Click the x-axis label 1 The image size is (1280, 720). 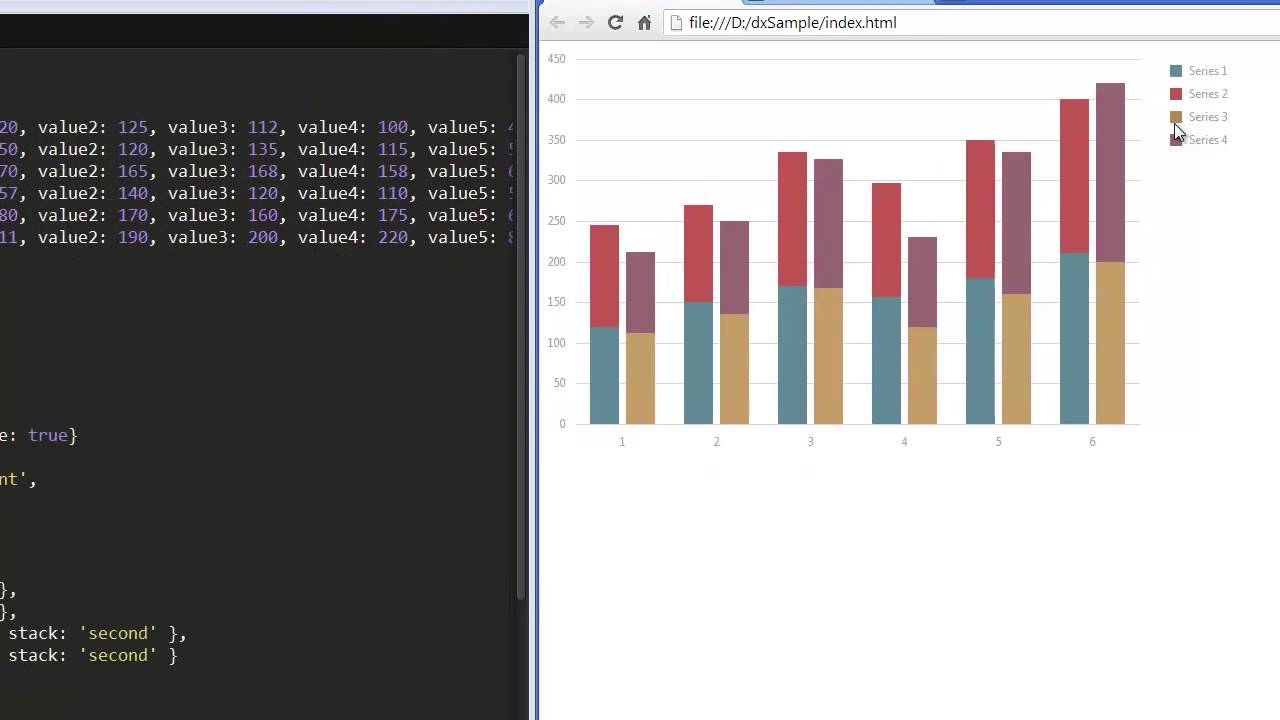click(x=622, y=442)
